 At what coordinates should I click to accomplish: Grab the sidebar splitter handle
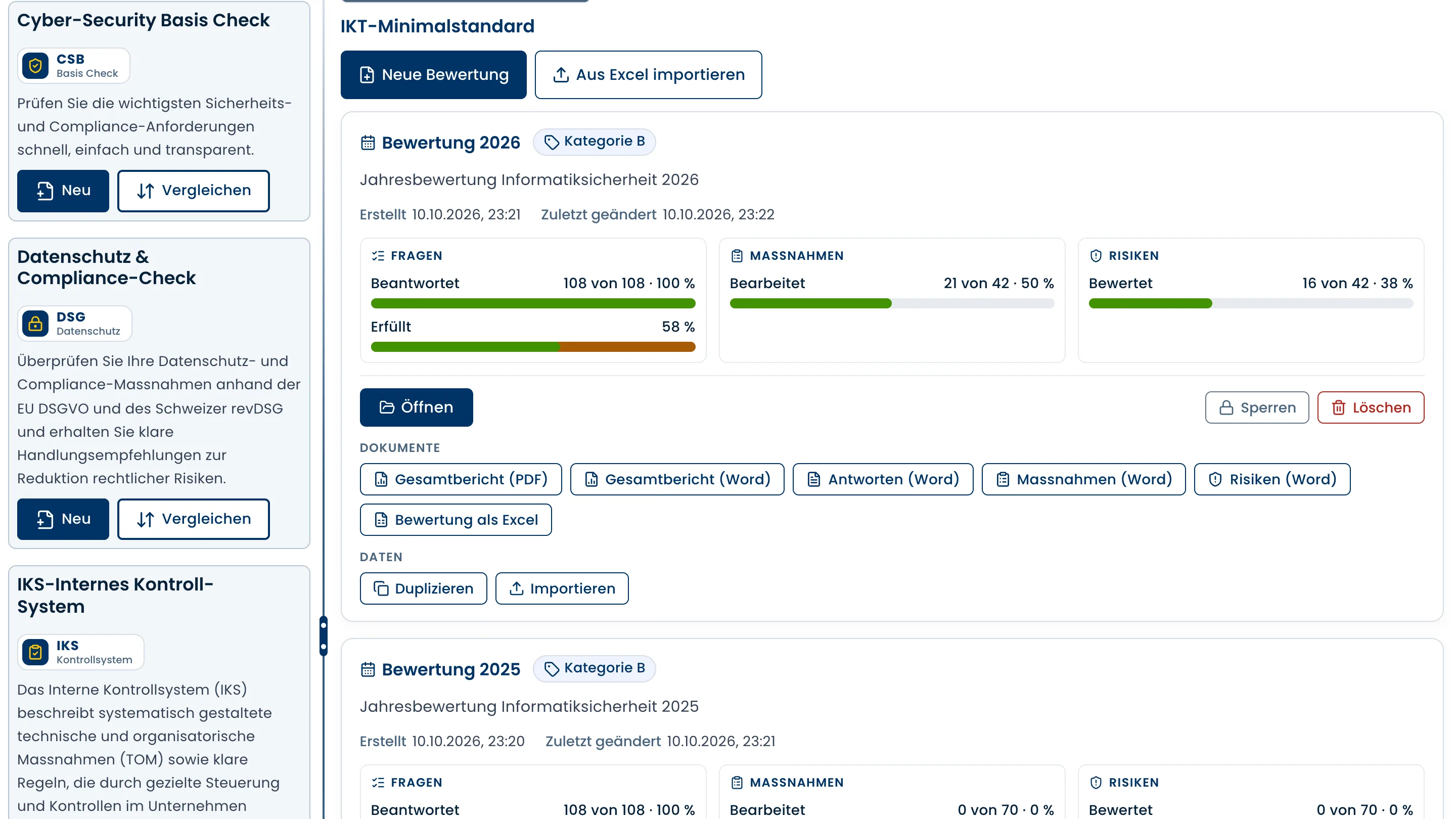[324, 635]
